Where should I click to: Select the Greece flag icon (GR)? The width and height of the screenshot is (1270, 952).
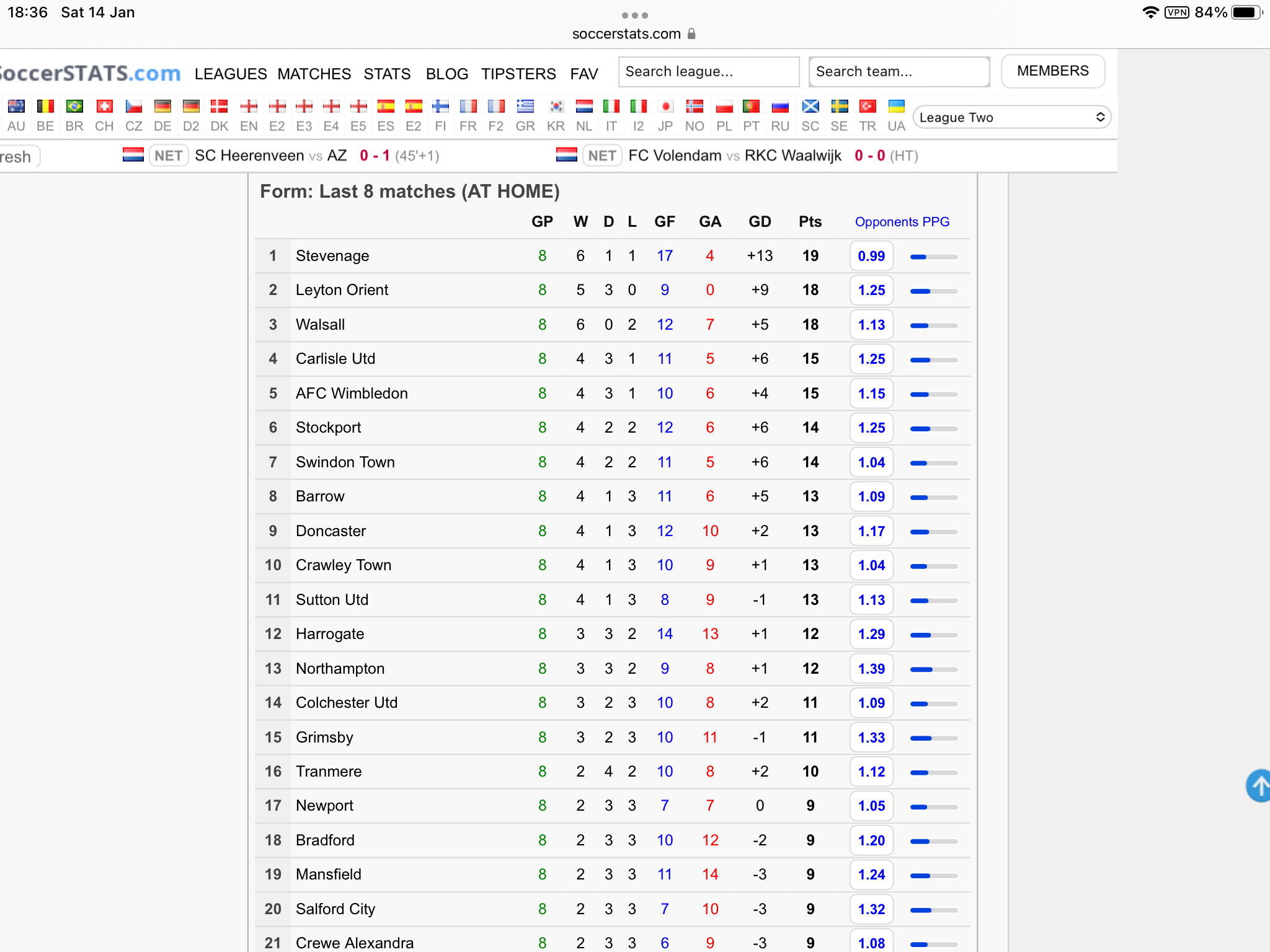[x=525, y=107]
